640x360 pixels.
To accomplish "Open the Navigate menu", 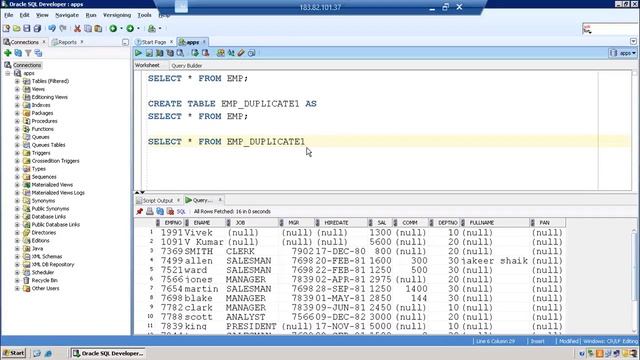I will pos(67,15).
